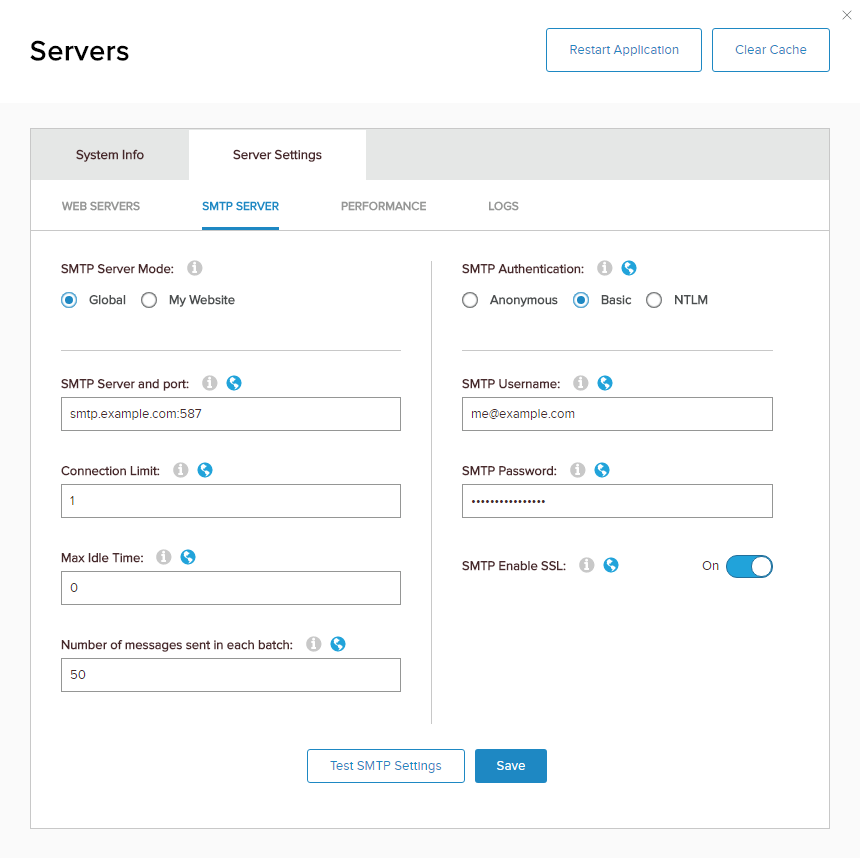Select Global SMTP server mode
The image size is (860, 858).
click(69, 300)
